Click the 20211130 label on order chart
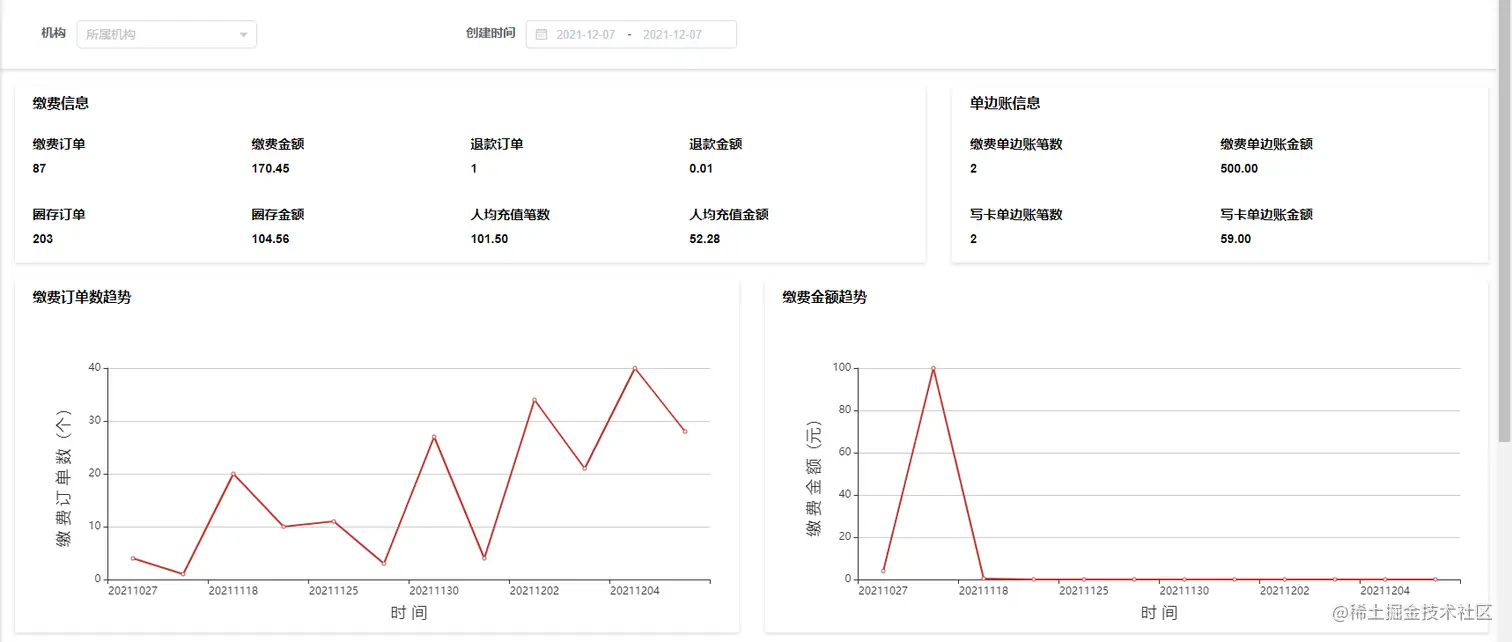The width and height of the screenshot is (1512, 642). point(433,591)
